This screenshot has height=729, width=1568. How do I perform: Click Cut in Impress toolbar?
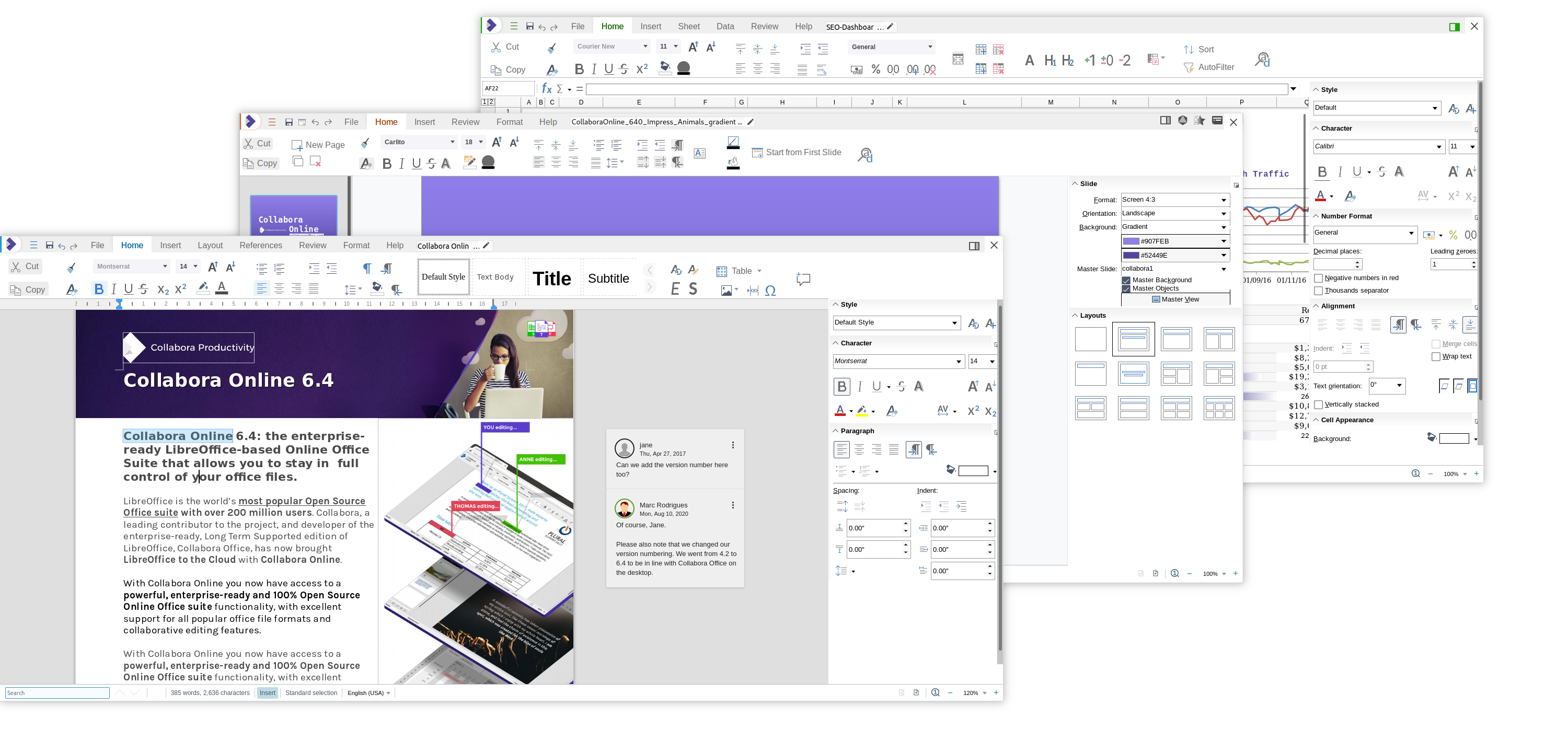pyautogui.click(x=258, y=144)
